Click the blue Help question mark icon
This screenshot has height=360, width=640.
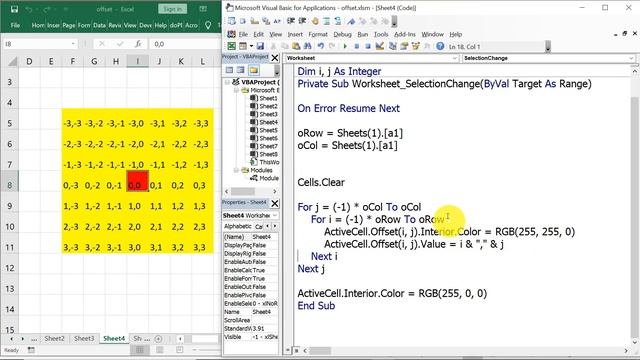440,47
